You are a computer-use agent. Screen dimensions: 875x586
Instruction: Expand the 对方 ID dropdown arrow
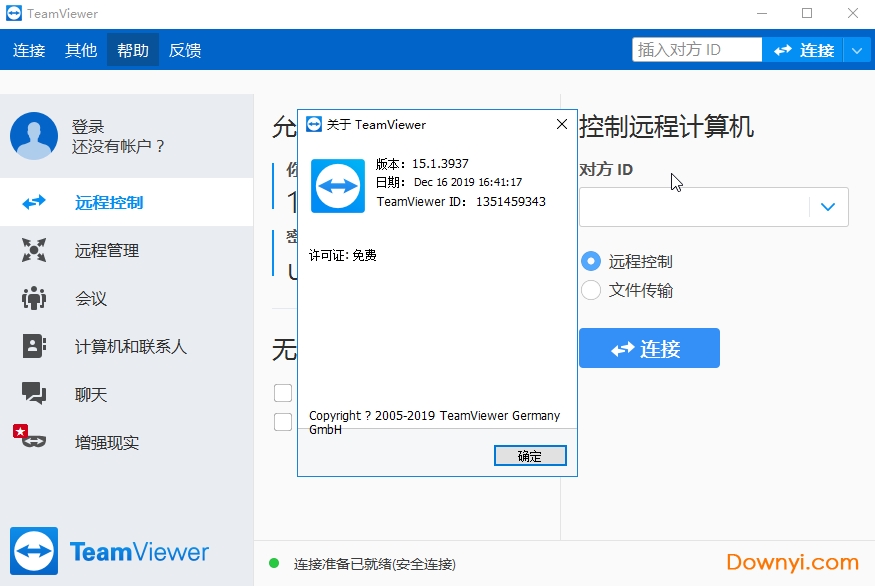pos(828,206)
